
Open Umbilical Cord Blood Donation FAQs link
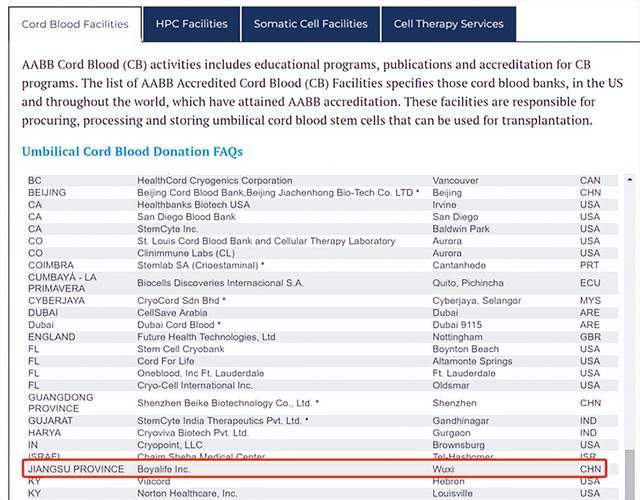coord(132,152)
